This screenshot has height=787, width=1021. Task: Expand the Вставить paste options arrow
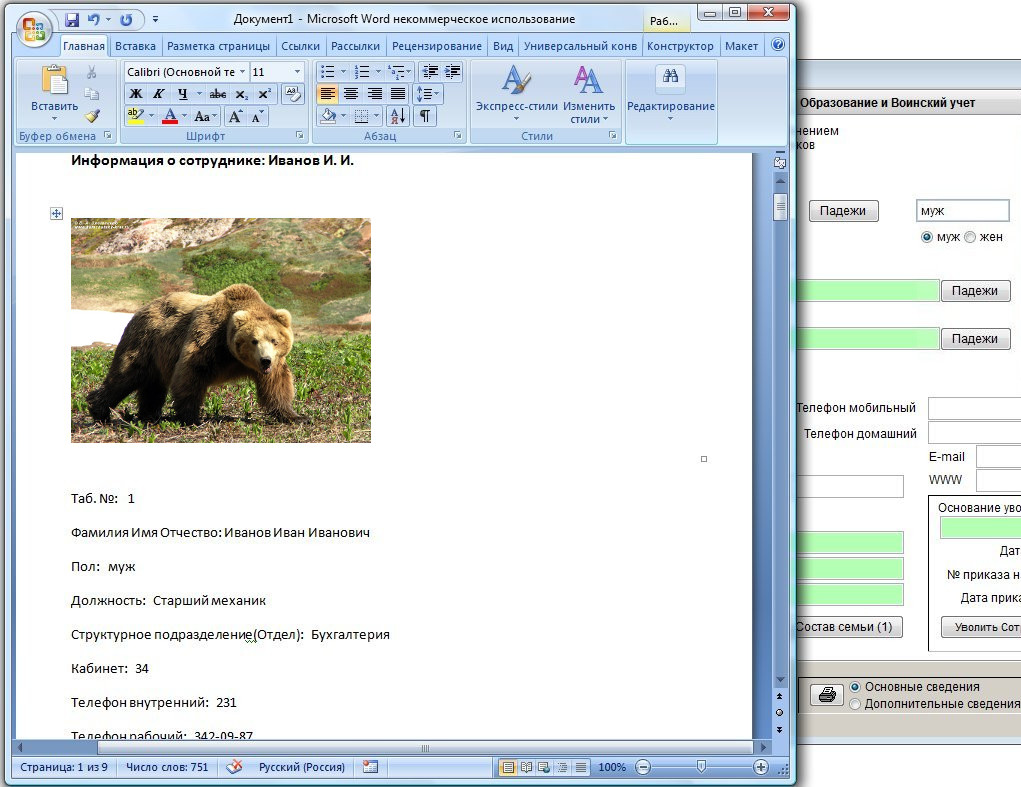(x=54, y=118)
